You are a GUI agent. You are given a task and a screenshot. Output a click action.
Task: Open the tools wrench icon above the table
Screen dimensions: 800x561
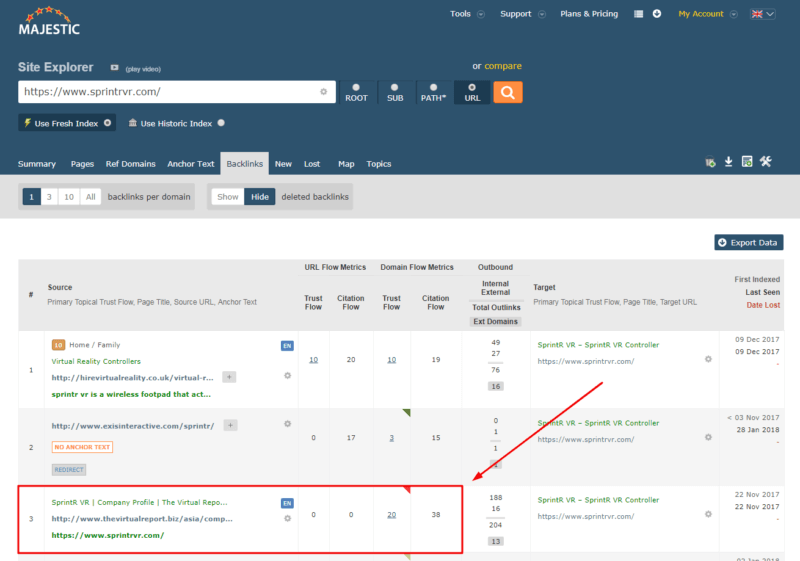click(766, 162)
